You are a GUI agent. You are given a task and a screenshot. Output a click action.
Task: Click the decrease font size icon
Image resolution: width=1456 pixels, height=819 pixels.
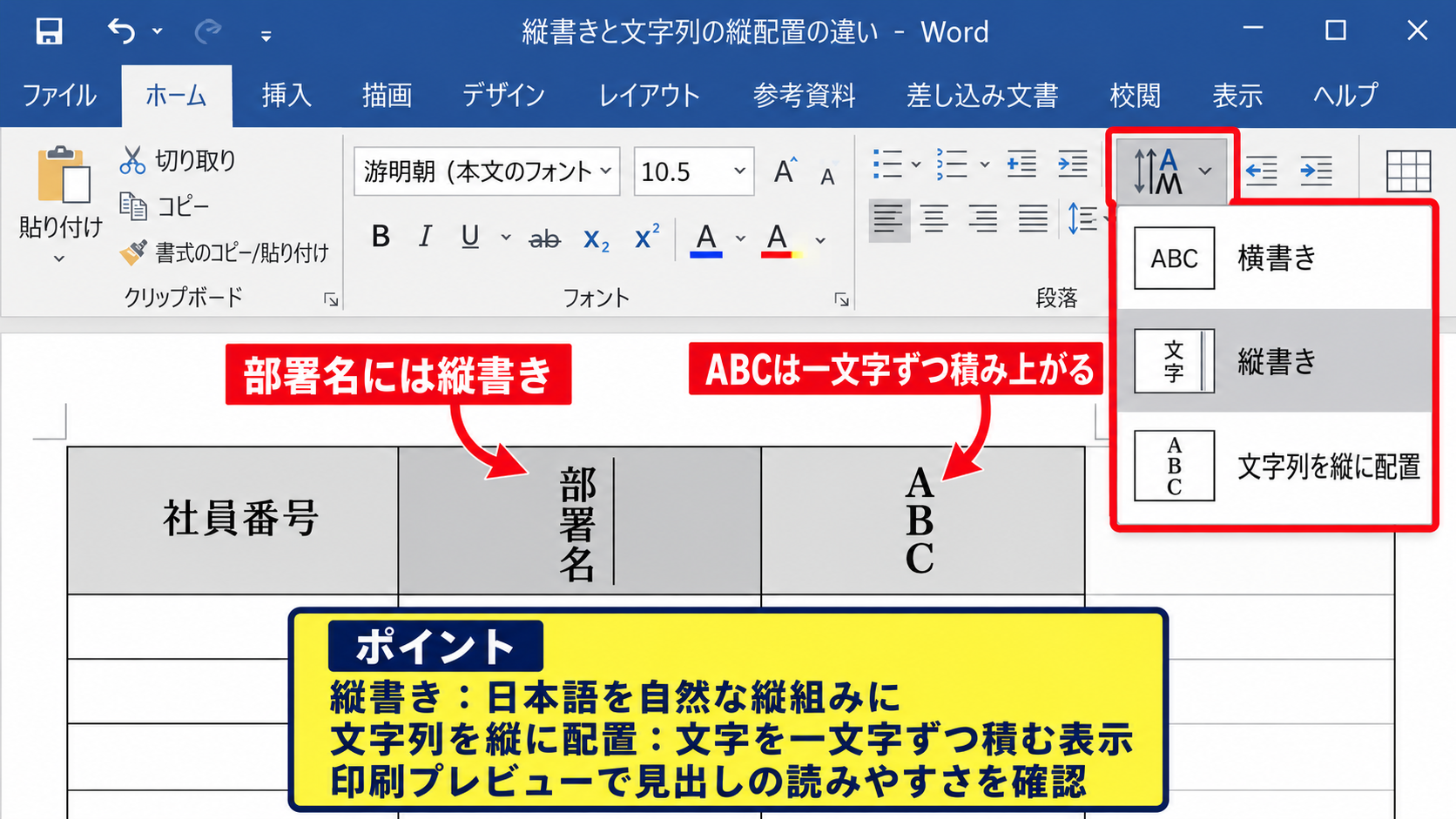point(827,177)
